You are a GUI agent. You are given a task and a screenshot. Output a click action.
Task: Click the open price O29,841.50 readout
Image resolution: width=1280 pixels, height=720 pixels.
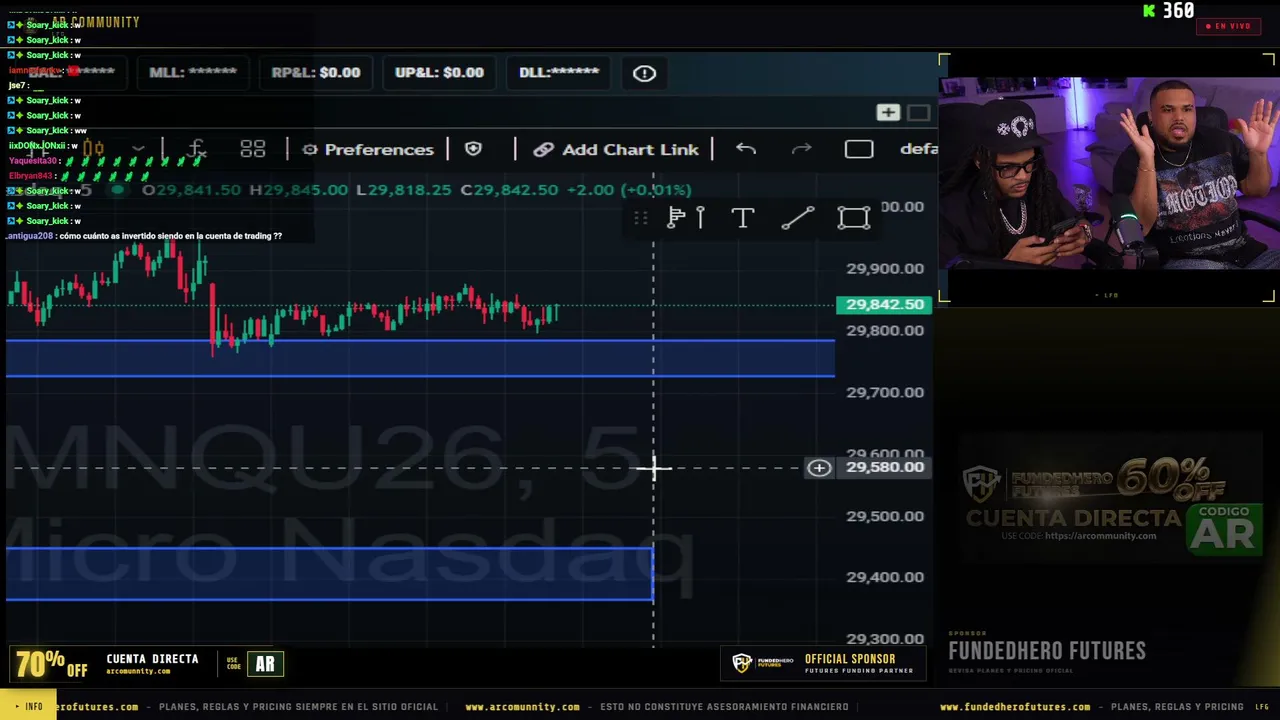pos(191,190)
